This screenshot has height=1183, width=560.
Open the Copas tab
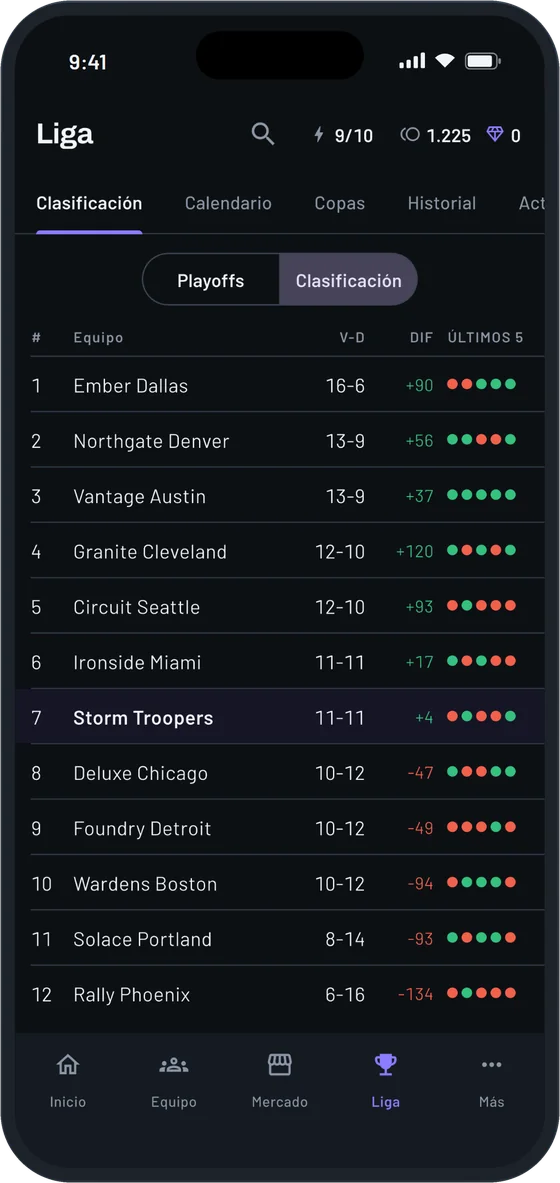(340, 203)
